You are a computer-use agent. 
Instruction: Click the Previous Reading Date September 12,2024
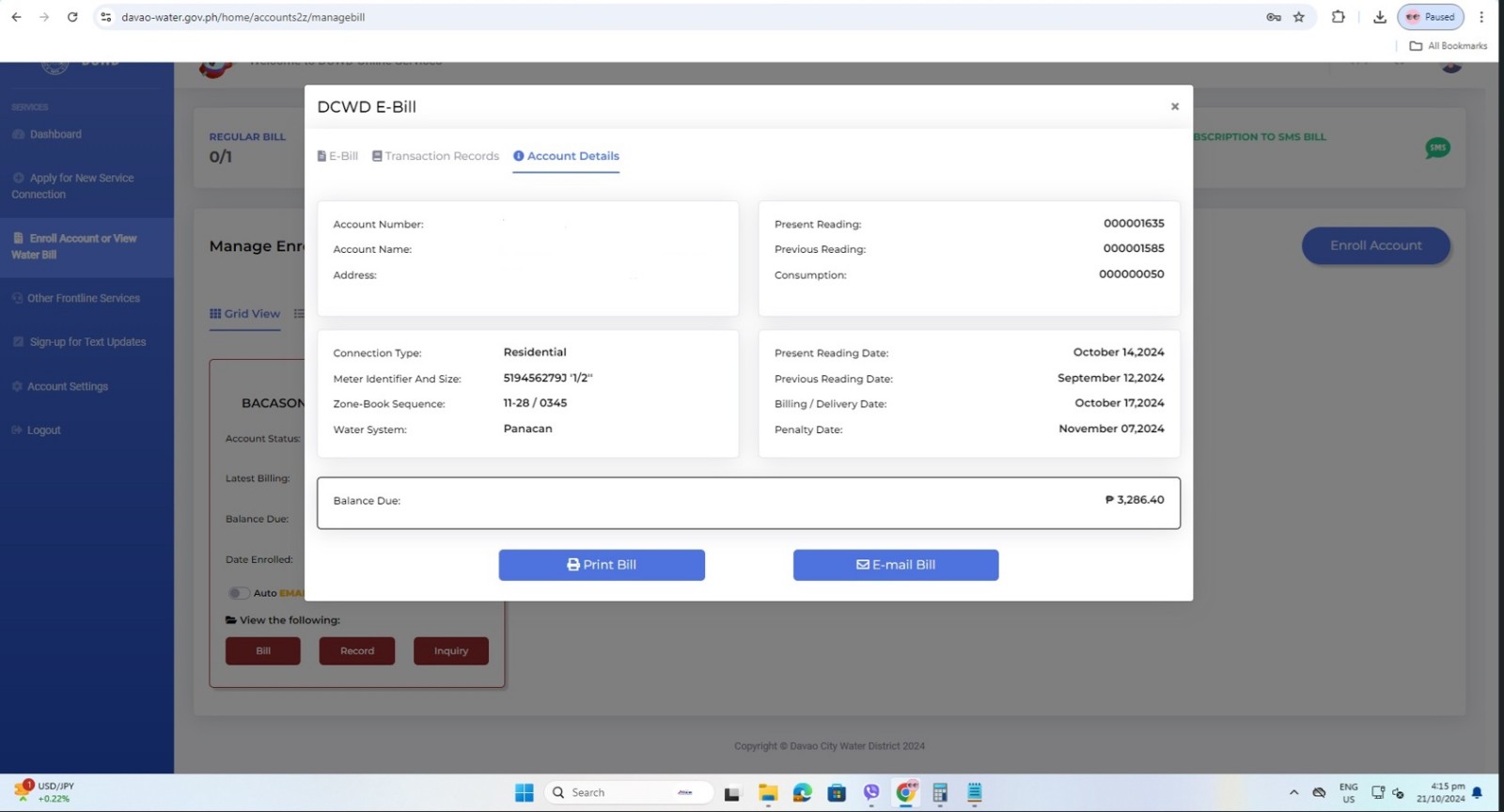pos(1111,378)
